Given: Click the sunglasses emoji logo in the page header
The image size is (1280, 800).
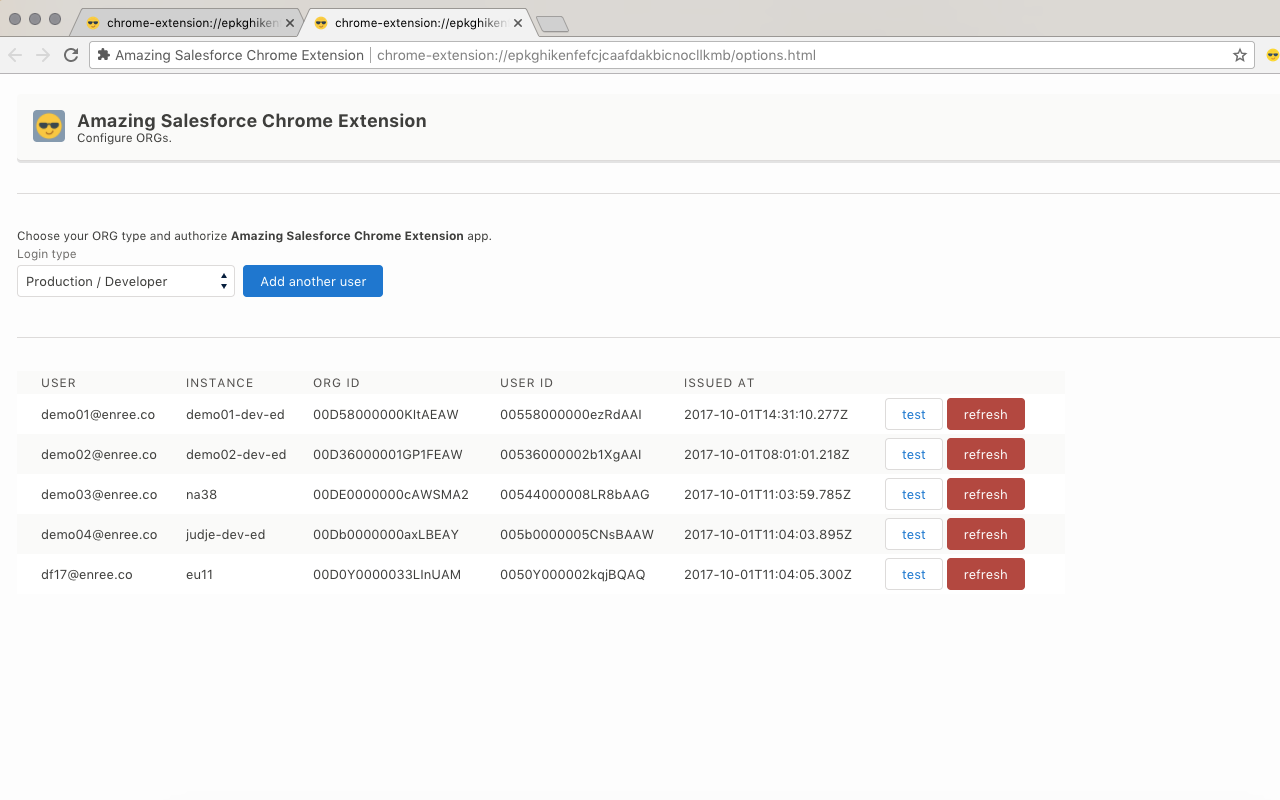Looking at the screenshot, I should 48,126.
